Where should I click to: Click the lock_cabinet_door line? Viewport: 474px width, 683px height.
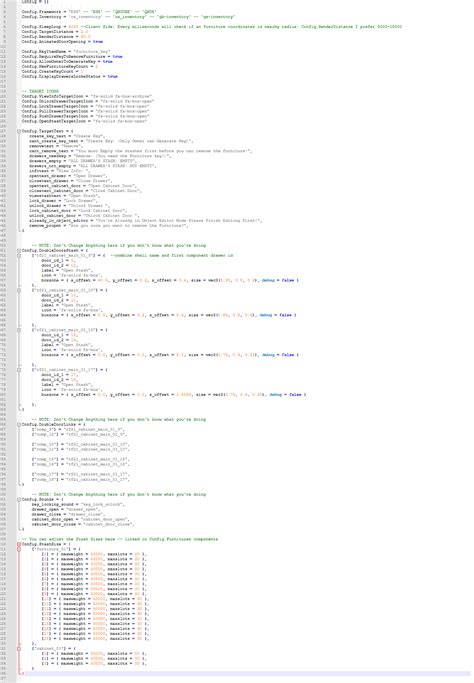click(x=78, y=210)
